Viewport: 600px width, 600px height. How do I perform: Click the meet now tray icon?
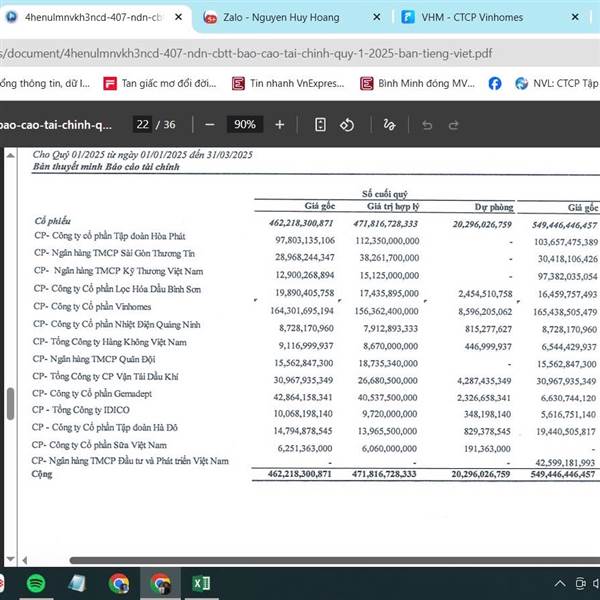(x=580, y=584)
